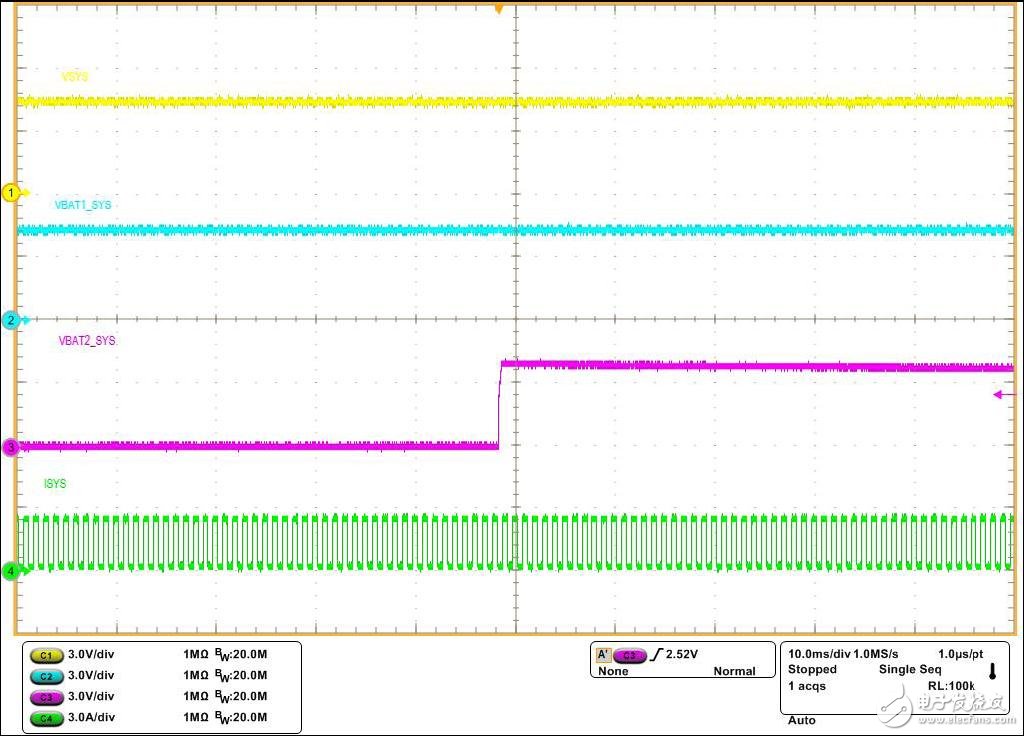Click channel 4 green ground reference marker

point(12,572)
